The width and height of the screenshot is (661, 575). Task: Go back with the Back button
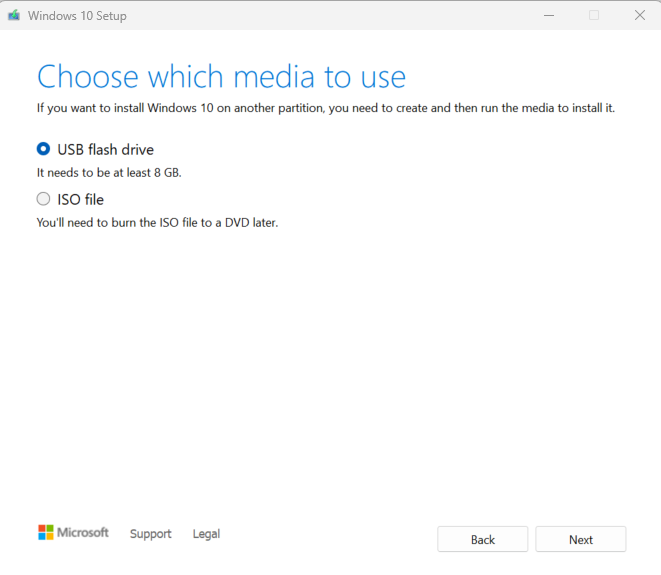(482, 539)
